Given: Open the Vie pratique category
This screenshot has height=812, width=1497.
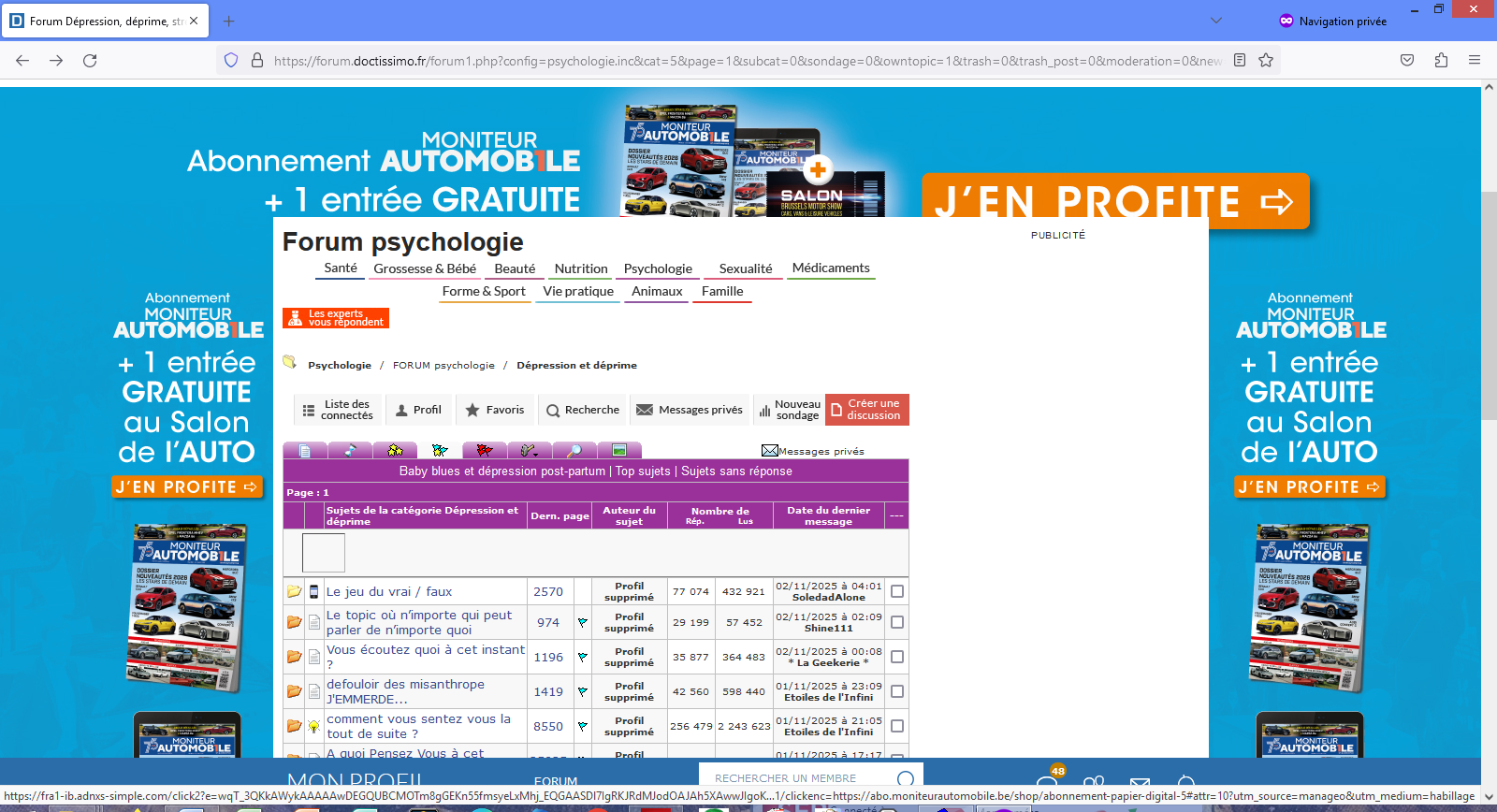Looking at the screenshot, I should coord(578,291).
